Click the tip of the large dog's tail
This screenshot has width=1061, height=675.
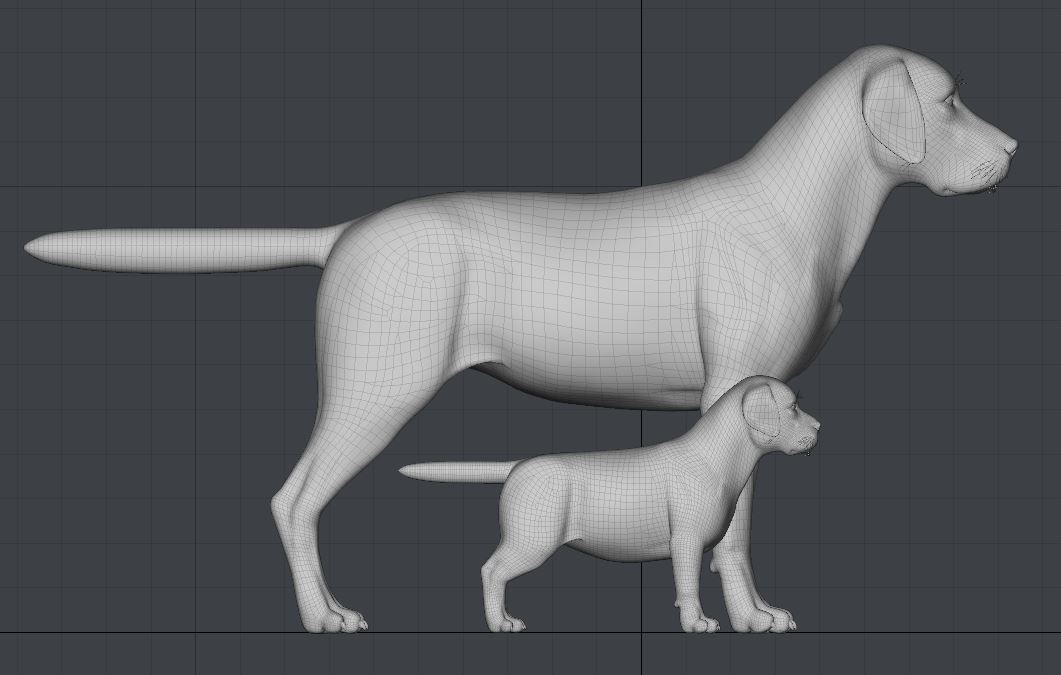click(34, 246)
